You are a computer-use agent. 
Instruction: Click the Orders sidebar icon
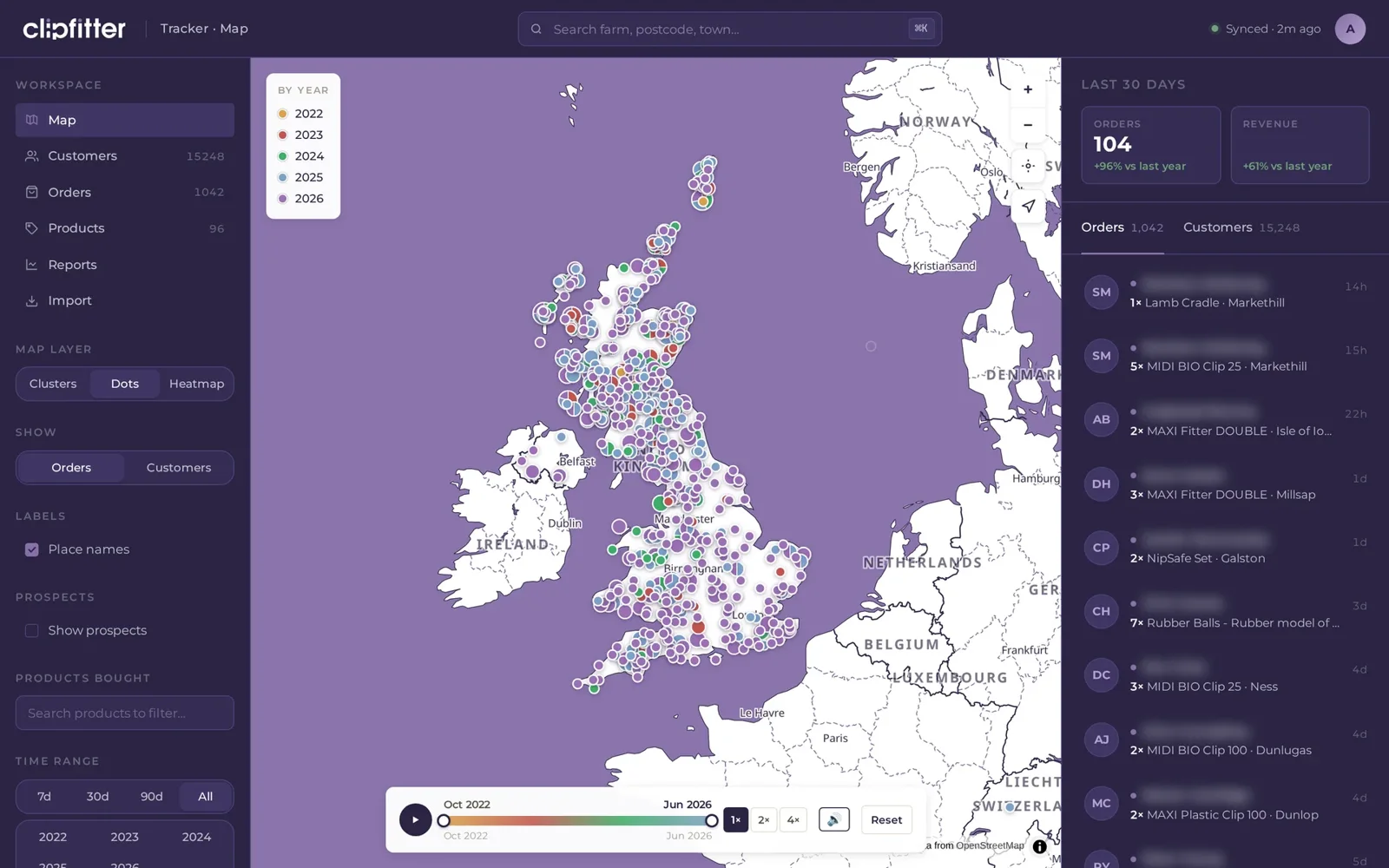pyautogui.click(x=32, y=192)
